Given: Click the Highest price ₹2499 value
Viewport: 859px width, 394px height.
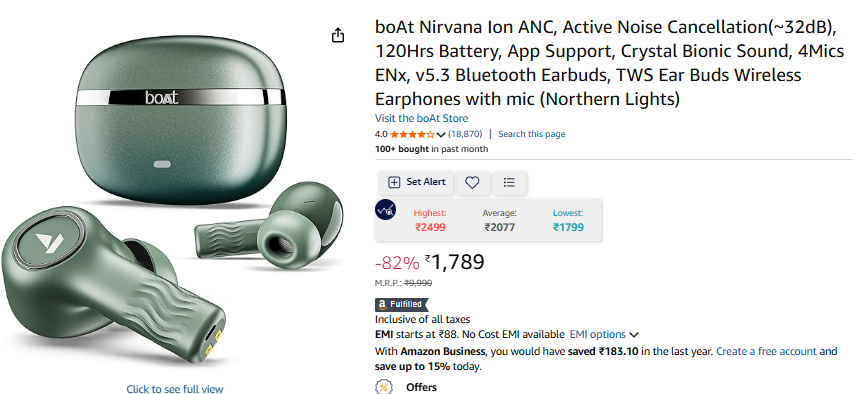Looking at the screenshot, I should tap(430, 227).
